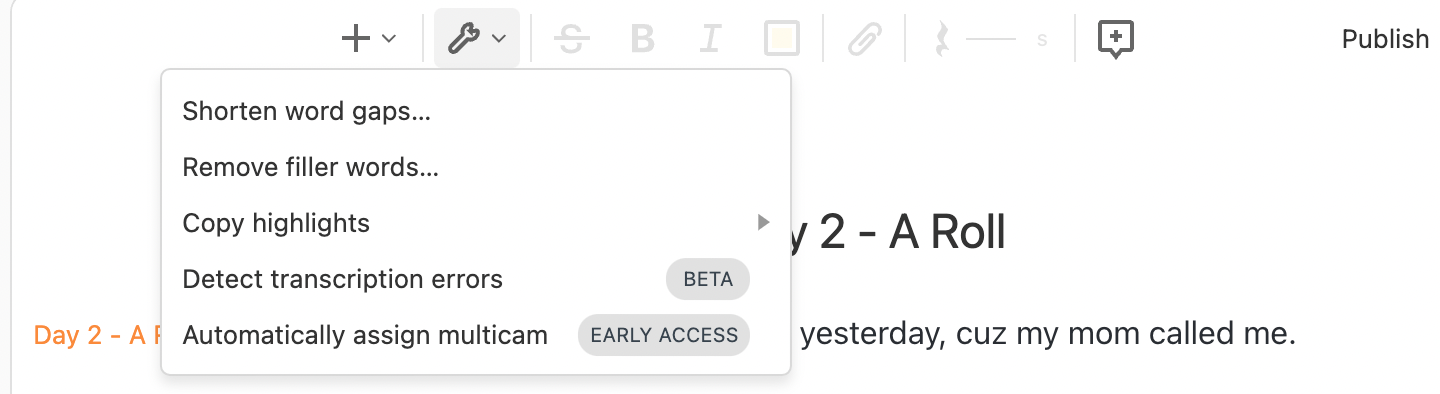This screenshot has width=1440, height=394.
Task: Click the add comment icon
Action: 1116,39
